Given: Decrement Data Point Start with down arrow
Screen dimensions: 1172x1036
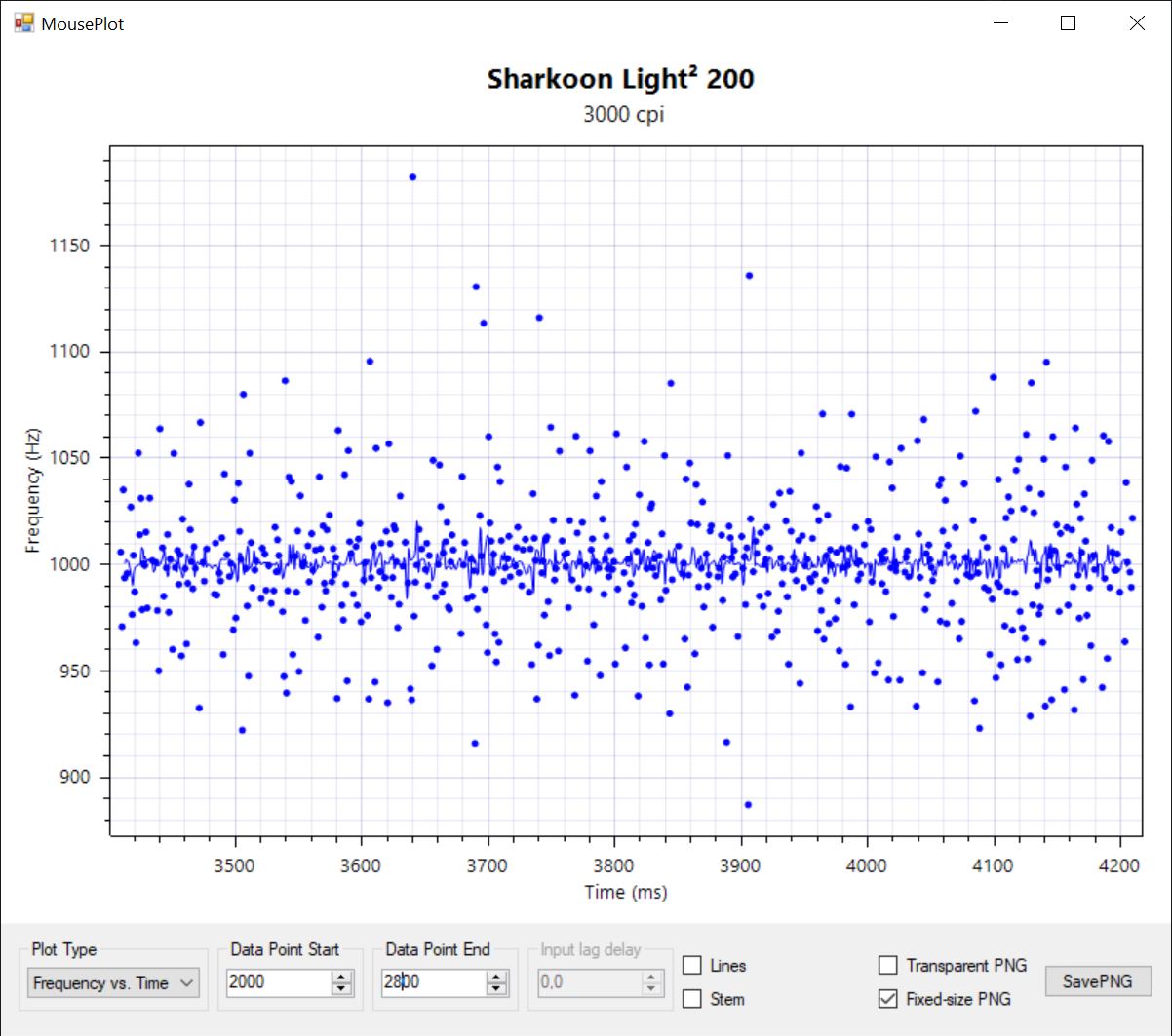Looking at the screenshot, I should pyautogui.click(x=341, y=988).
